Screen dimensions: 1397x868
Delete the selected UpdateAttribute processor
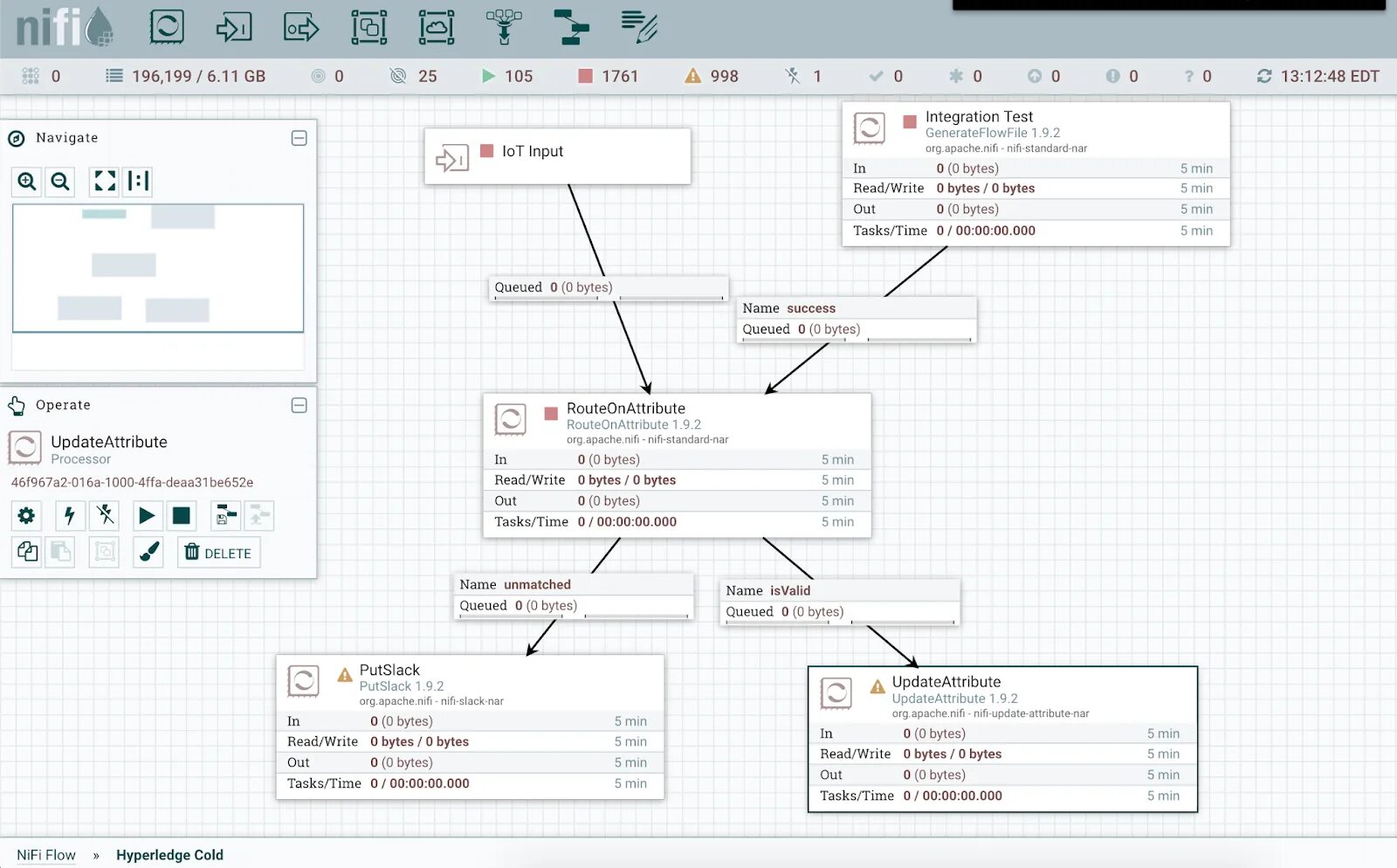pyautogui.click(x=218, y=553)
